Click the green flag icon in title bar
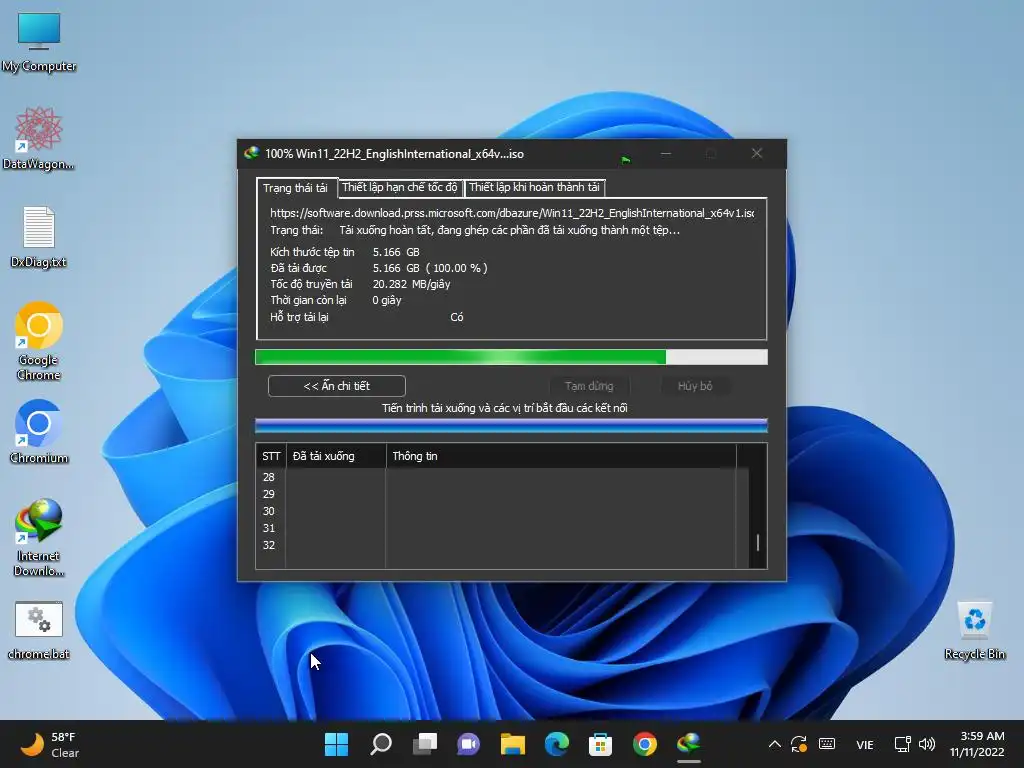The width and height of the screenshot is (1024, 768). pos(626,160)
